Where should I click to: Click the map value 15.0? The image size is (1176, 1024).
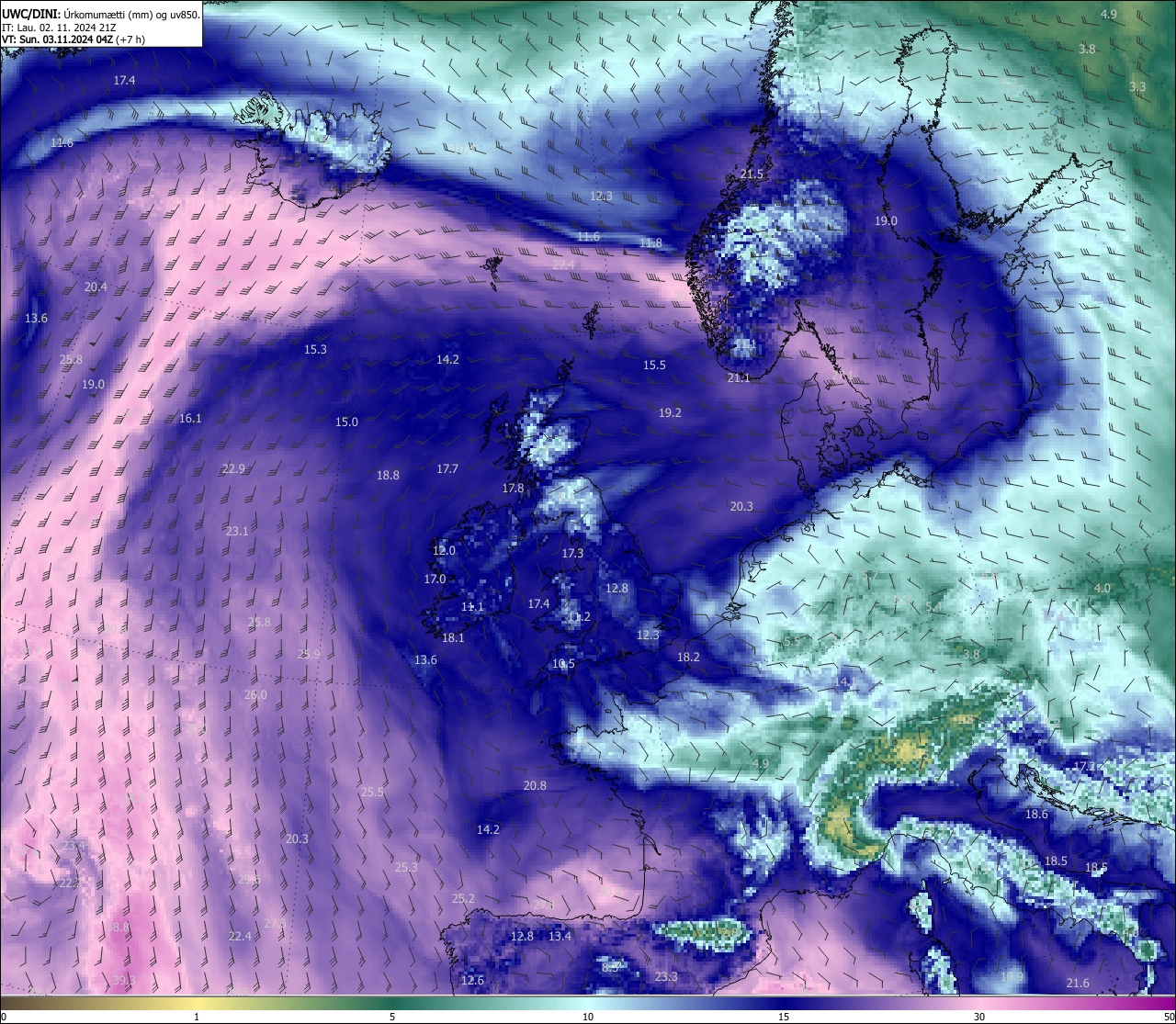pyautogui.click(x=346, y=422)
